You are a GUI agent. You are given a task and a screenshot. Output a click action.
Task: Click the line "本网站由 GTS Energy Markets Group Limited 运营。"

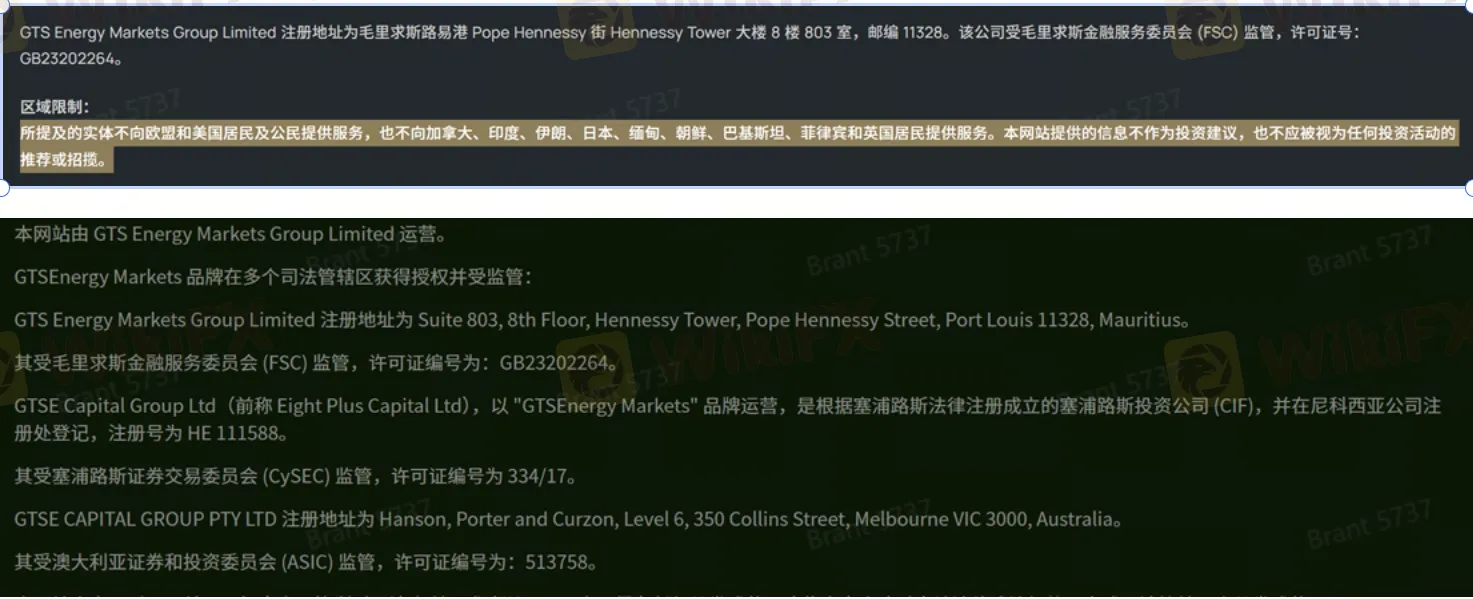click(x=230, y=235)
